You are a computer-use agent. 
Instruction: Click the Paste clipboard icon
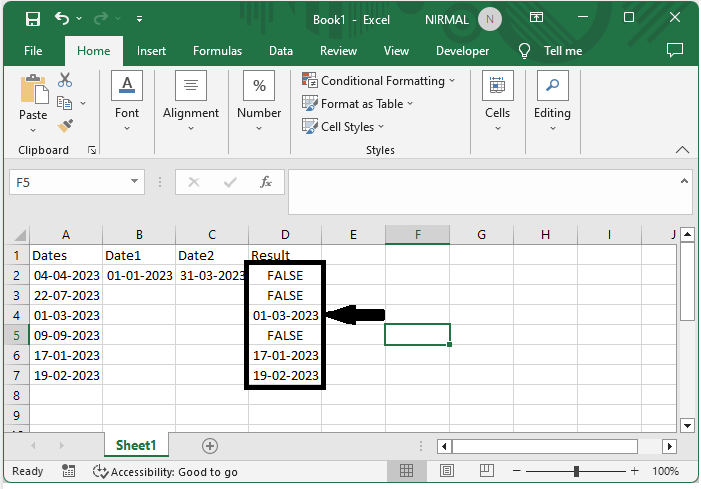click(34, 89)
